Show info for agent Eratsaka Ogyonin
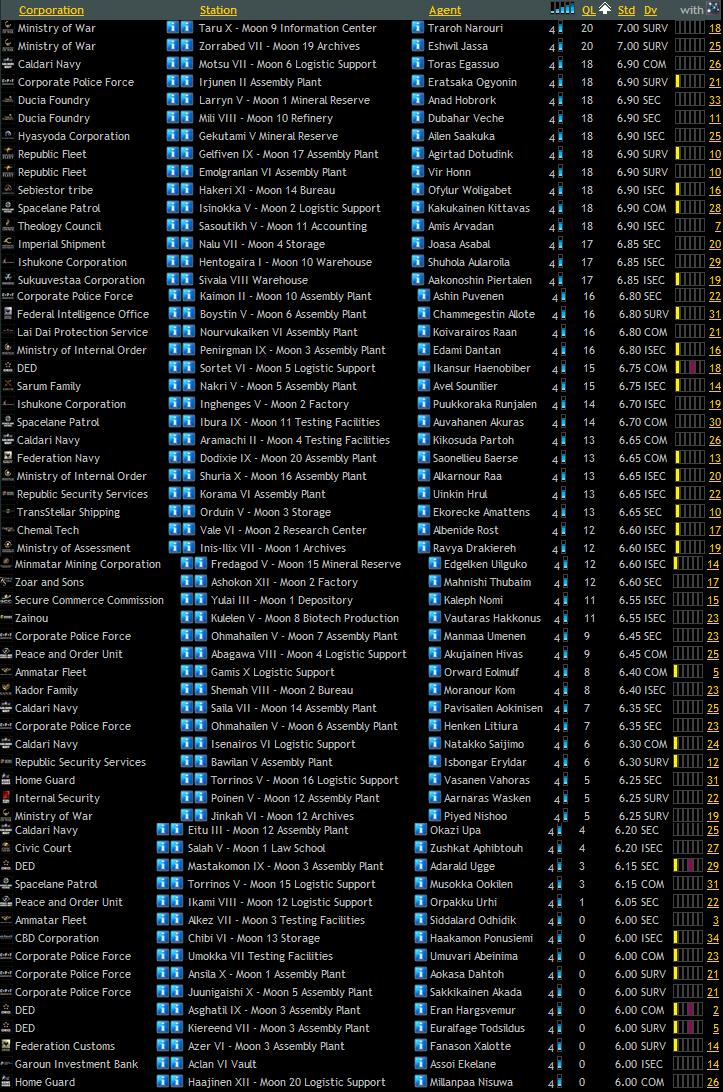Viewport: 723px width, 1092px height. pos(417,82)
